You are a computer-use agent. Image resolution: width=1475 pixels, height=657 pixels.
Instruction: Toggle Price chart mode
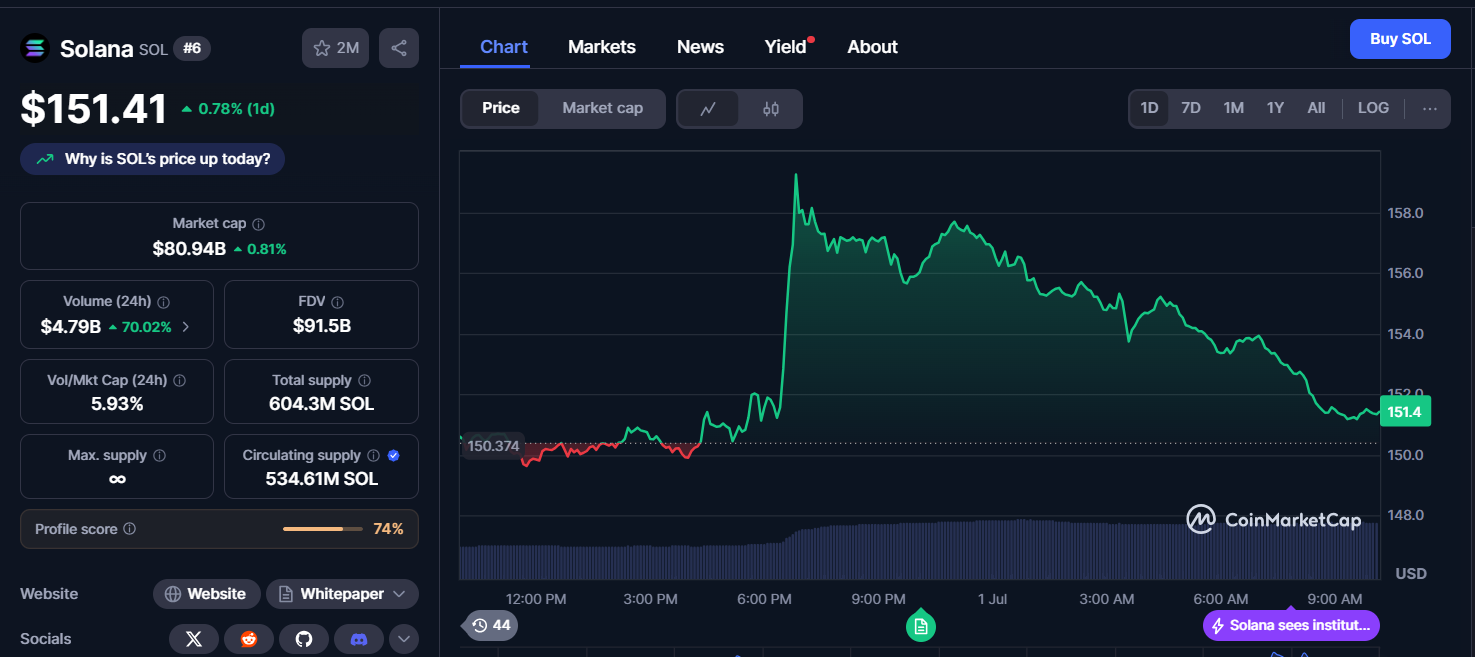(x=501, y=108)
